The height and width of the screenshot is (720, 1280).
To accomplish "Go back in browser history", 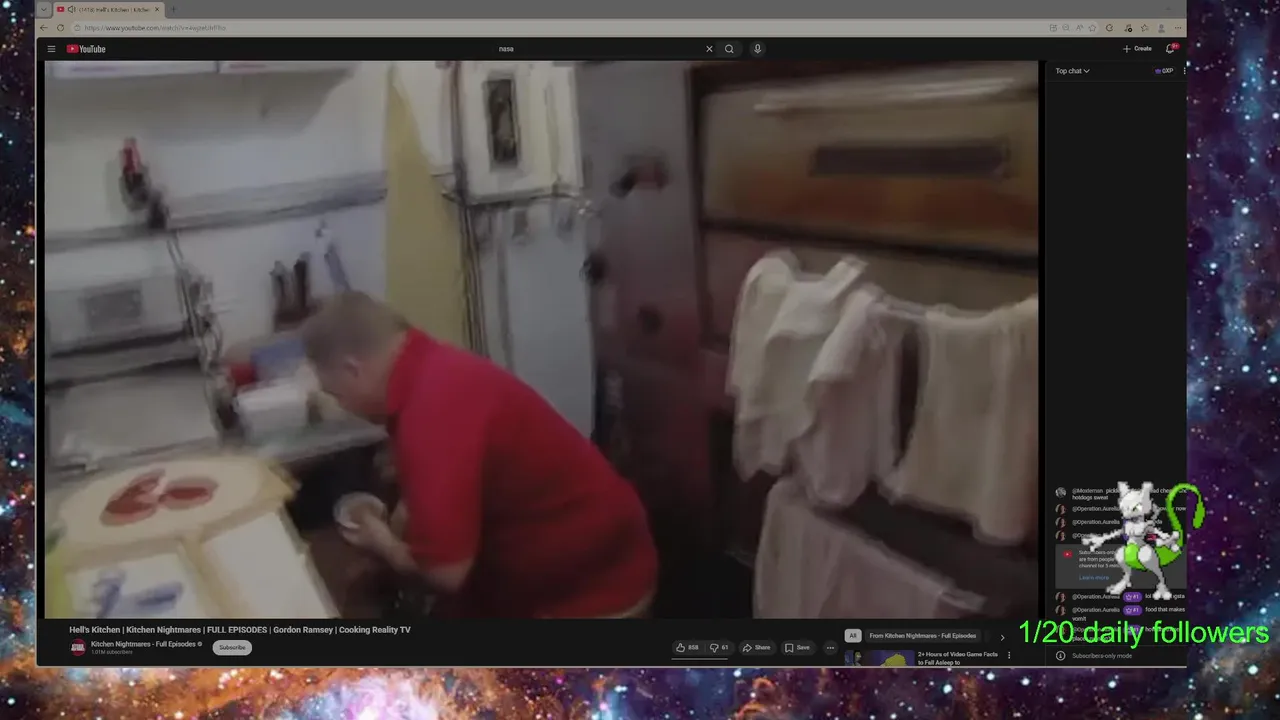I will pyautogui.click(x=45, y=28).
